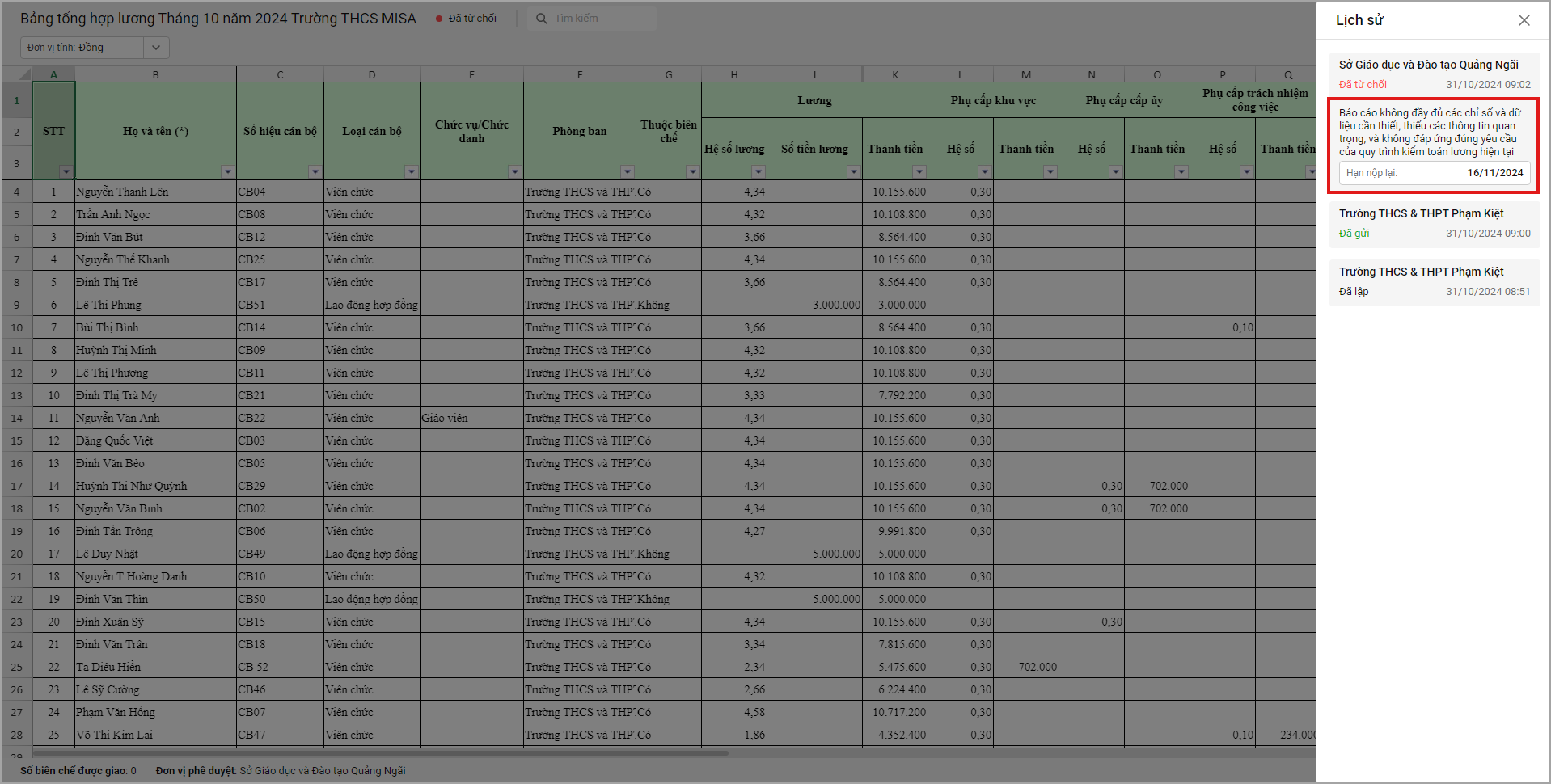
Task: Click the Hạn nộp lại date field
Action: 1433,173
